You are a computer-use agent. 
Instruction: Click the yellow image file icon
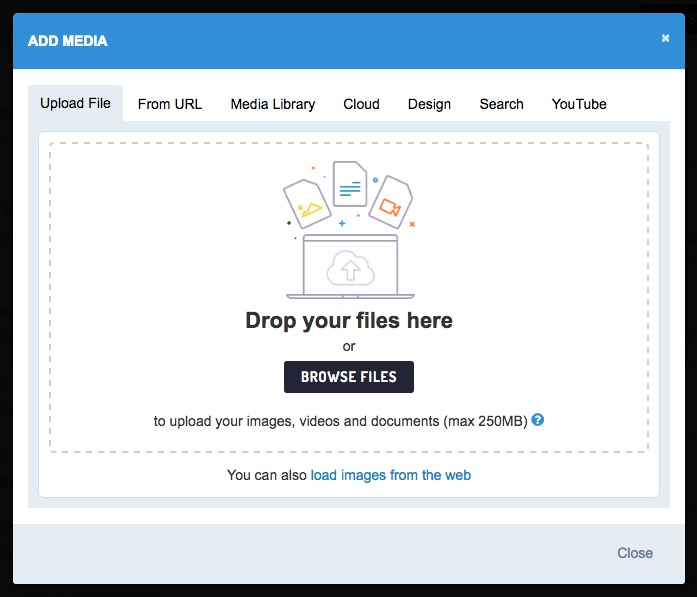307,203
